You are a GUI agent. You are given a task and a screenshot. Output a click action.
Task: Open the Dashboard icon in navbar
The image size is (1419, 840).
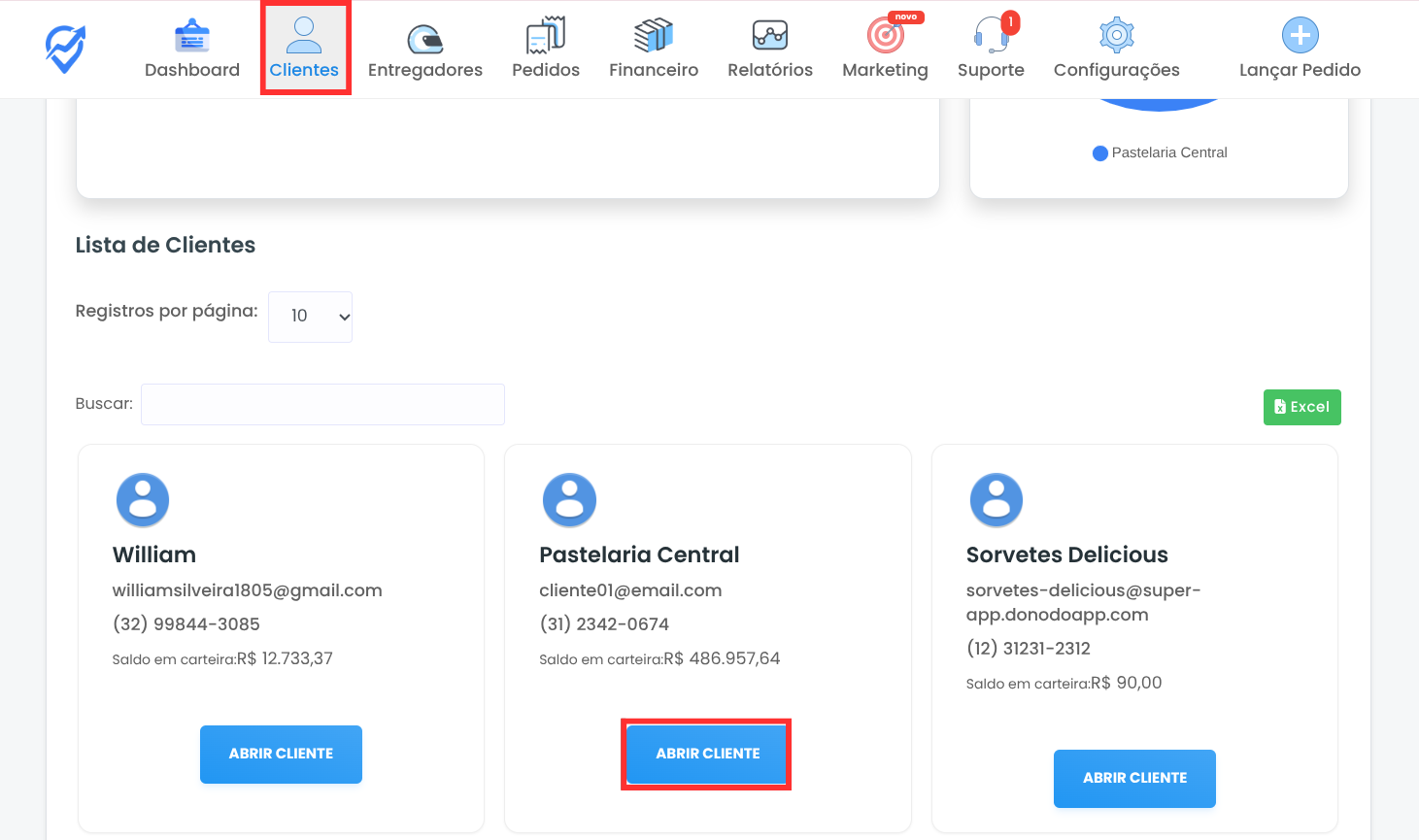click(192, 37)
